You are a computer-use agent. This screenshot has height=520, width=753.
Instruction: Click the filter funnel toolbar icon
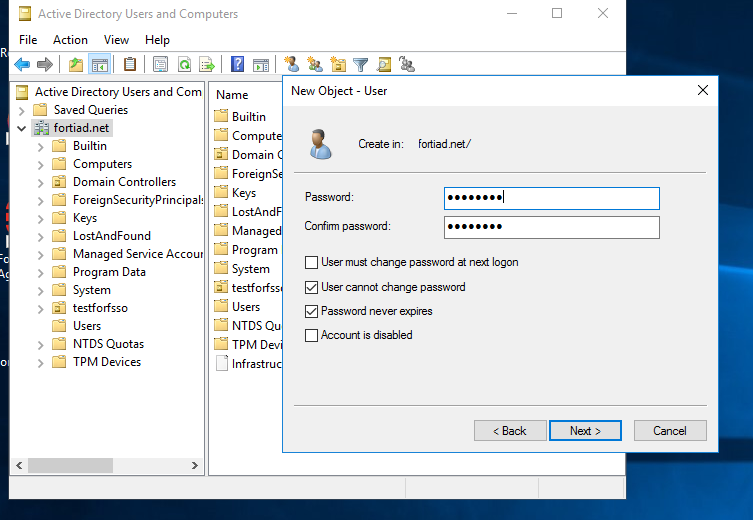click(361, 65)
